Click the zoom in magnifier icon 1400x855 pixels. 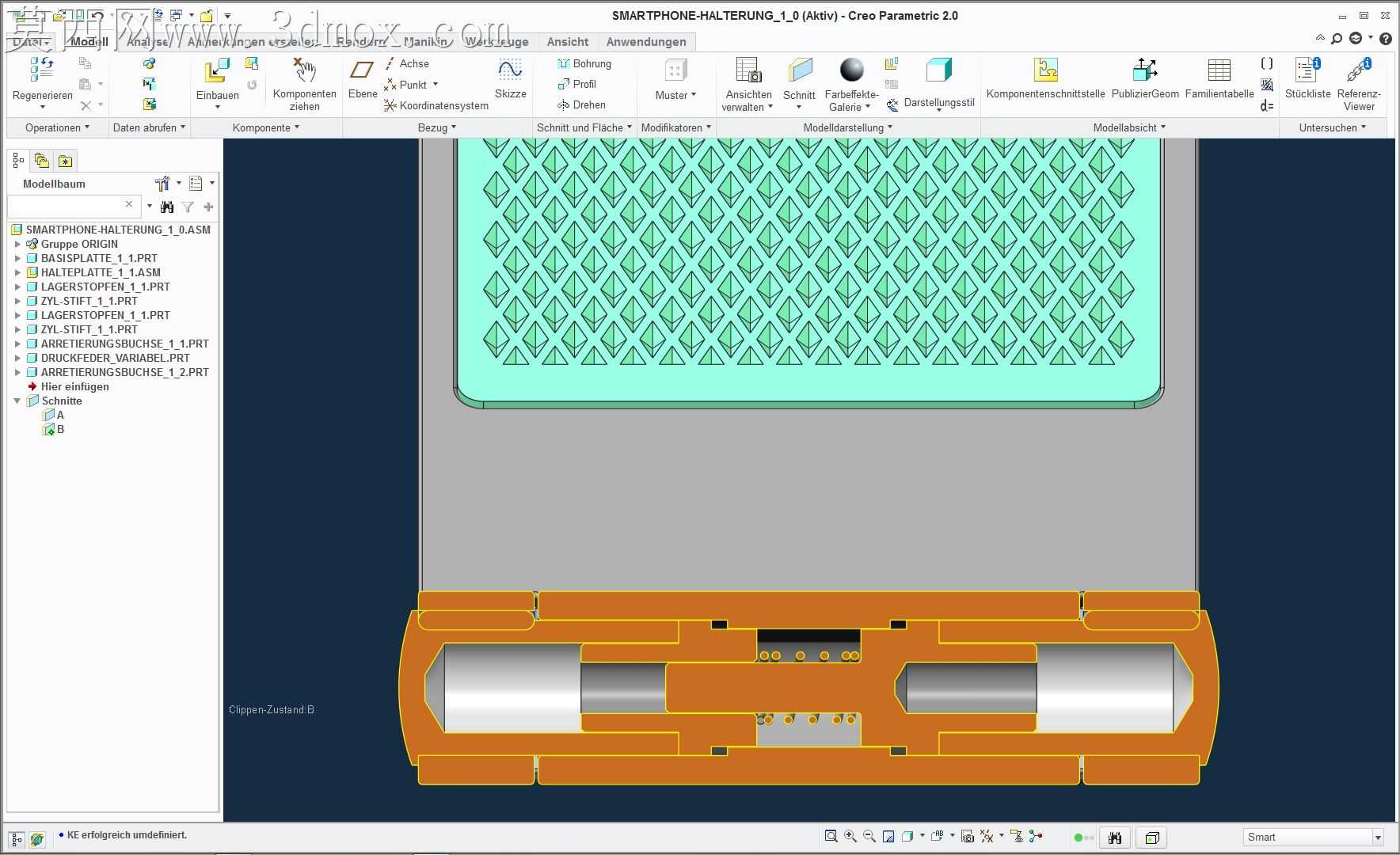[x=850, y=836]
